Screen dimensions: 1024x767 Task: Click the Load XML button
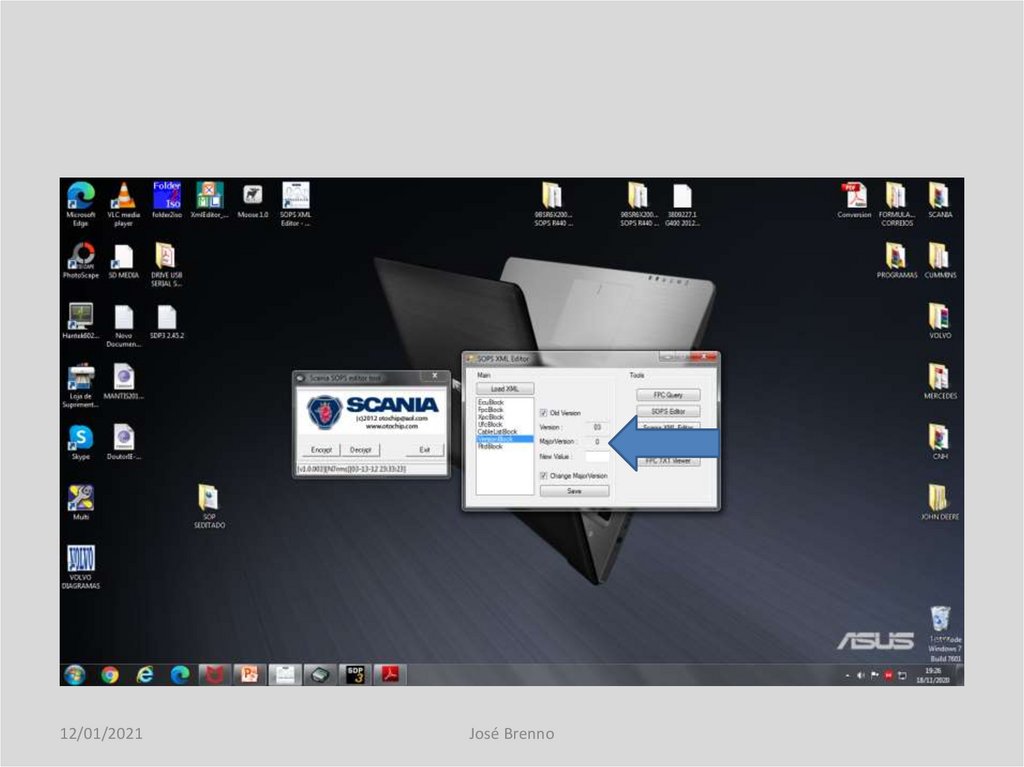[505, 388]
